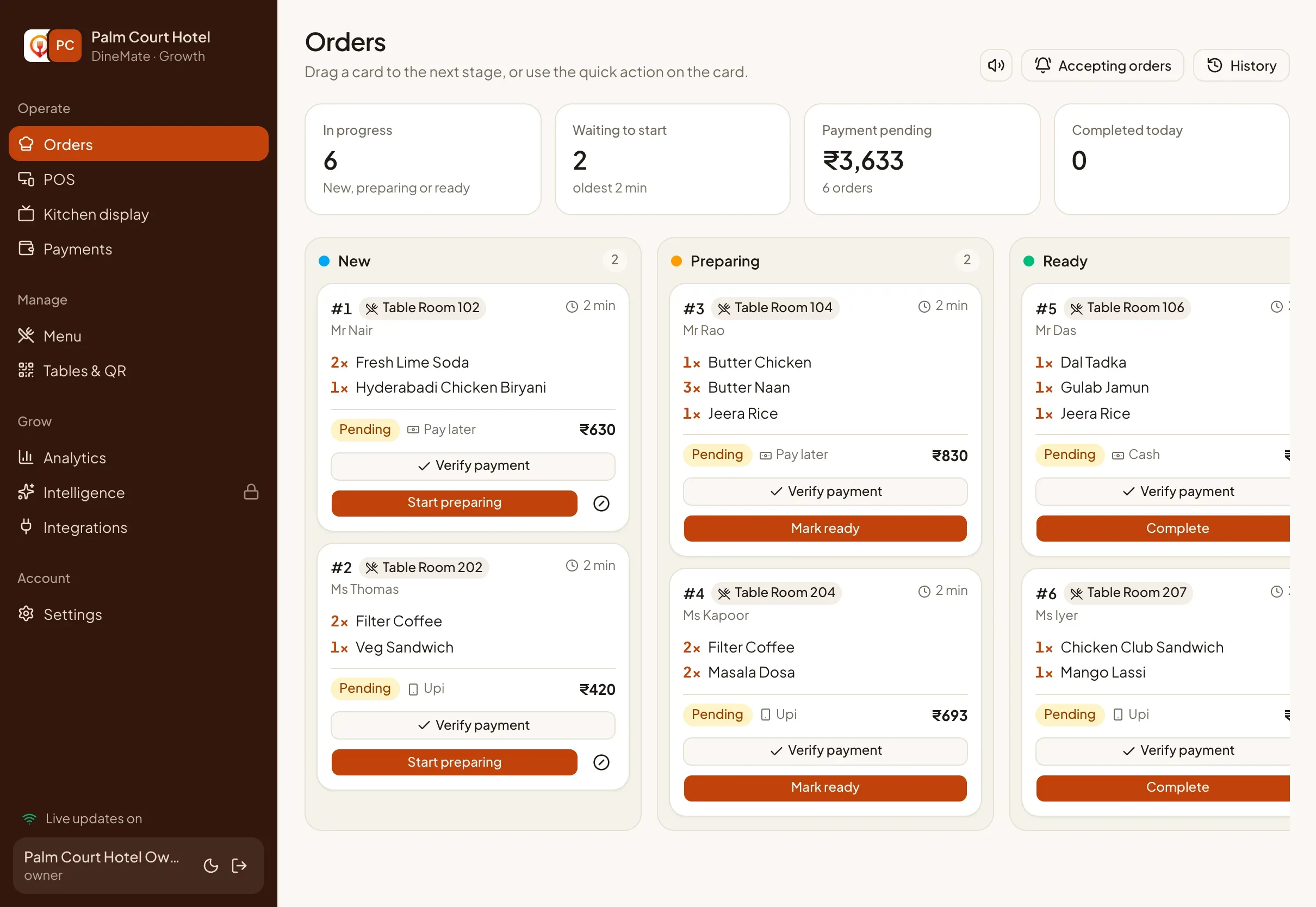The image size is (1316, 907).
Task: Switch to dark mode with moon icon
Action: pyautogui.click(x=211, y=866)
